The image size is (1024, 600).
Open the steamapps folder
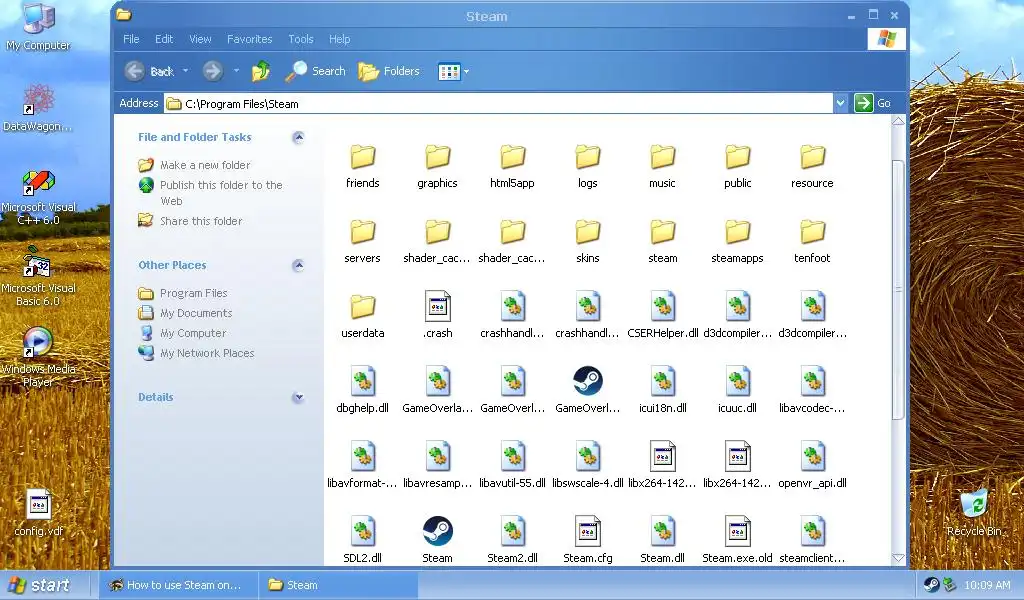click(x=737, y=242)
